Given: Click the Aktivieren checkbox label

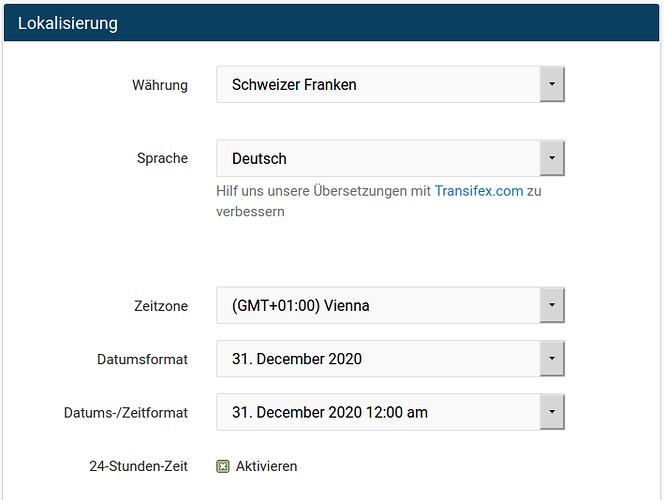Looking at the screenshot, I should [266, 466].
